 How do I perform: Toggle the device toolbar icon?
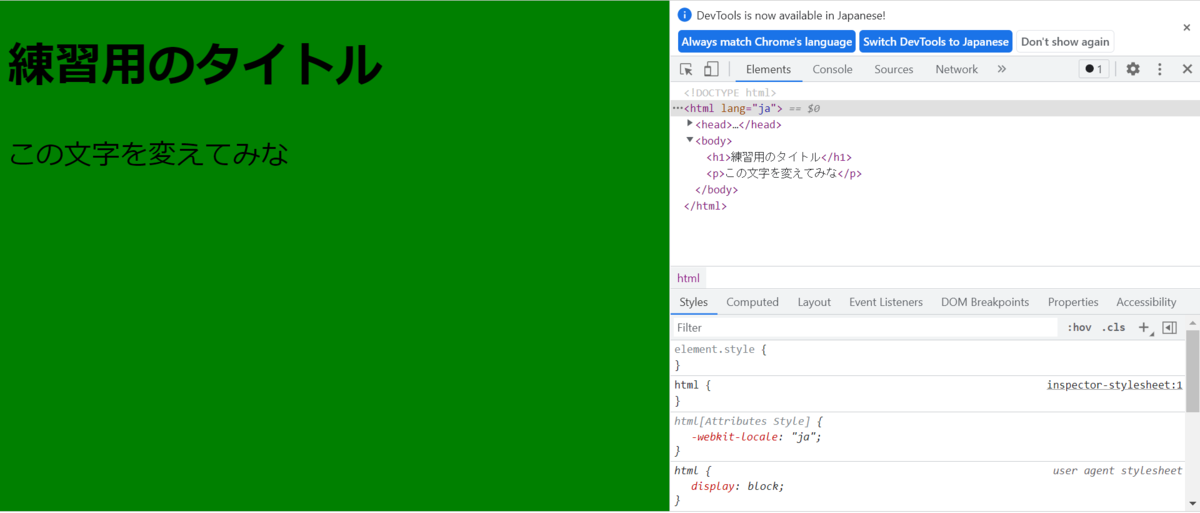711,69
